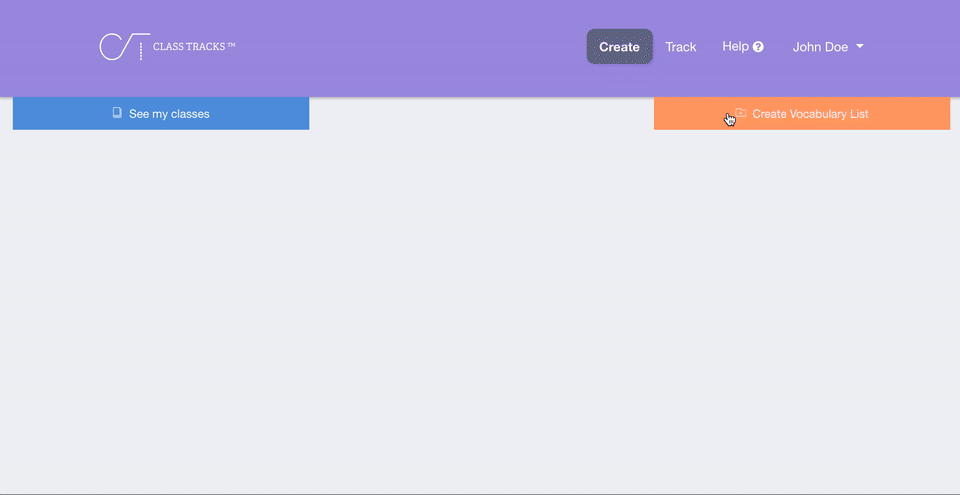Screen dimensions: 960x495
Task: Click the CT swirl logo icon
Action: pos(120,47)
